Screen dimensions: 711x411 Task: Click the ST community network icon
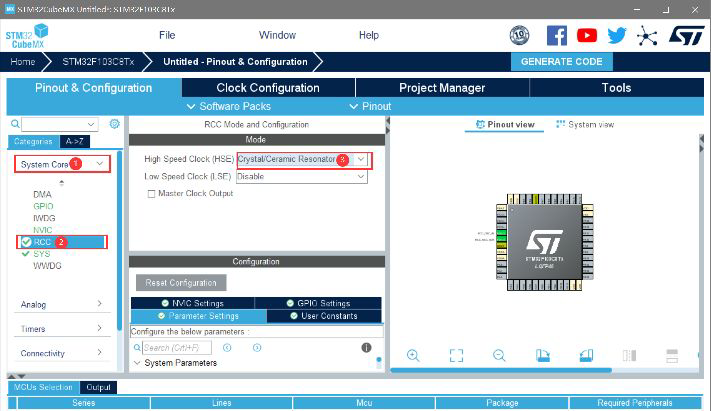click(x=647, y=36)
